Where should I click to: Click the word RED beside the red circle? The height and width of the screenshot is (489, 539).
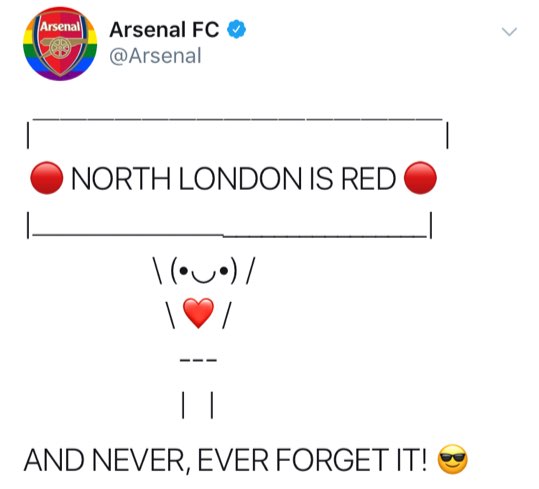pos(368,179)
